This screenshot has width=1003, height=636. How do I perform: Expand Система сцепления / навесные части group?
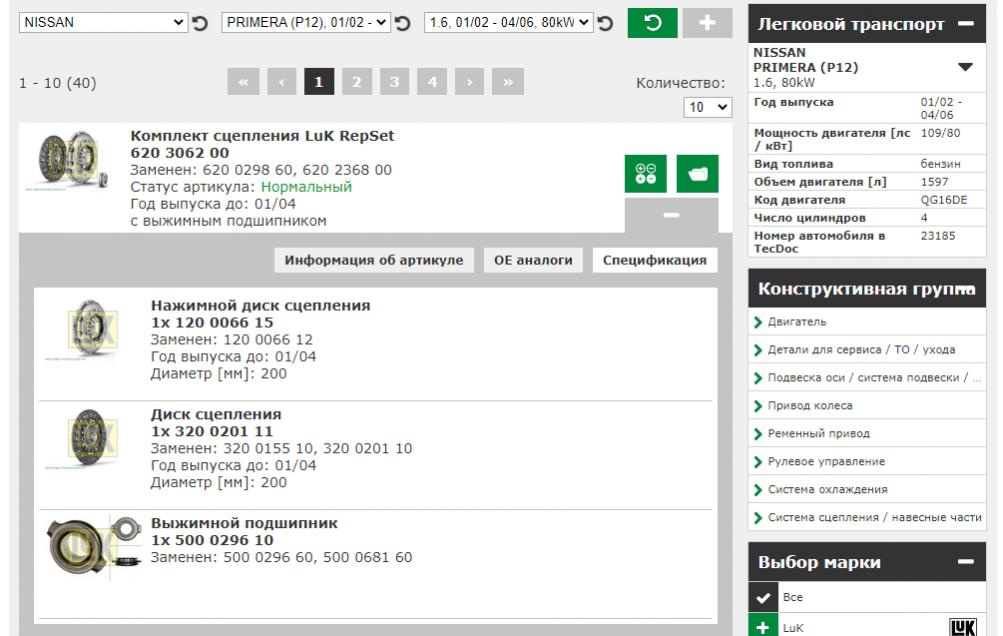pyautogui.click(x=867, y=518)
